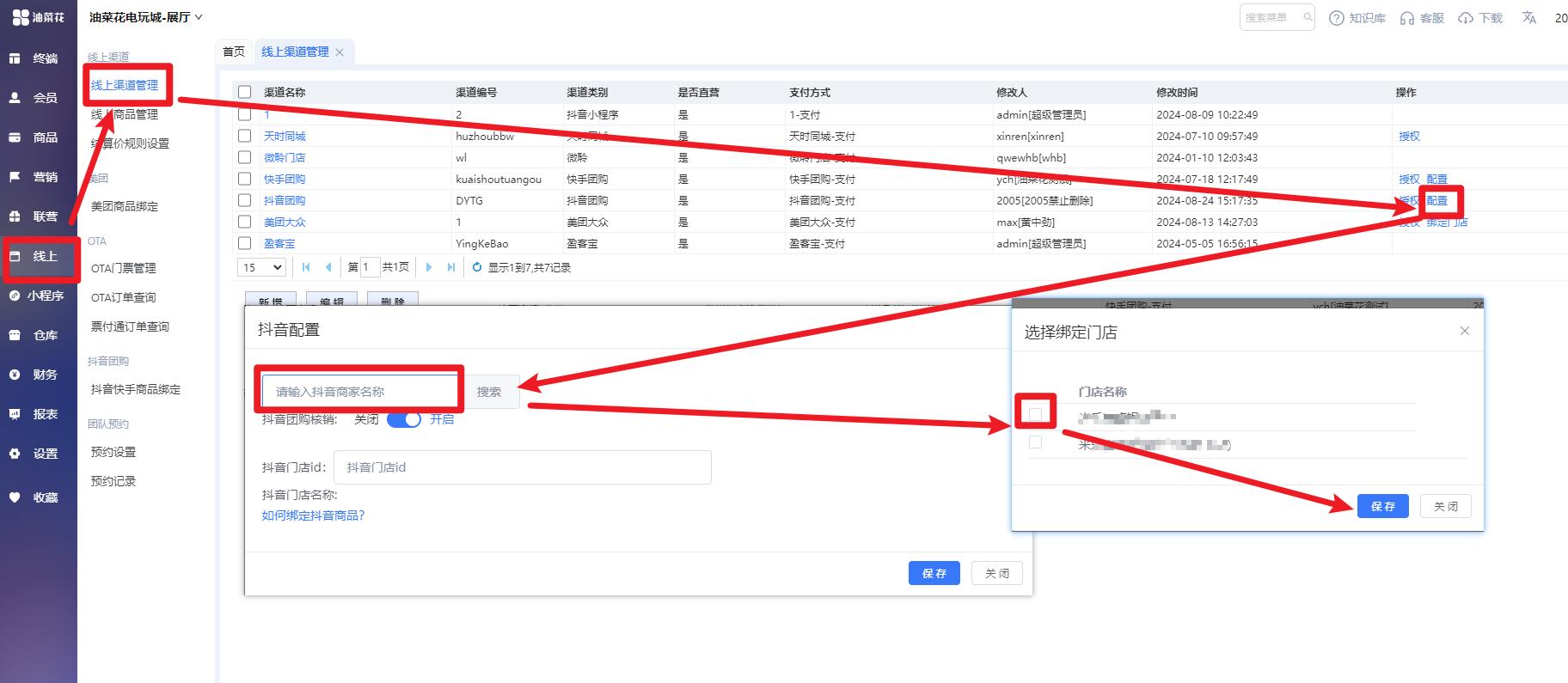Tick checkbox for 抖音团购 row
The width and height of the screenshot is (1568, 683).
pos(245,200)
